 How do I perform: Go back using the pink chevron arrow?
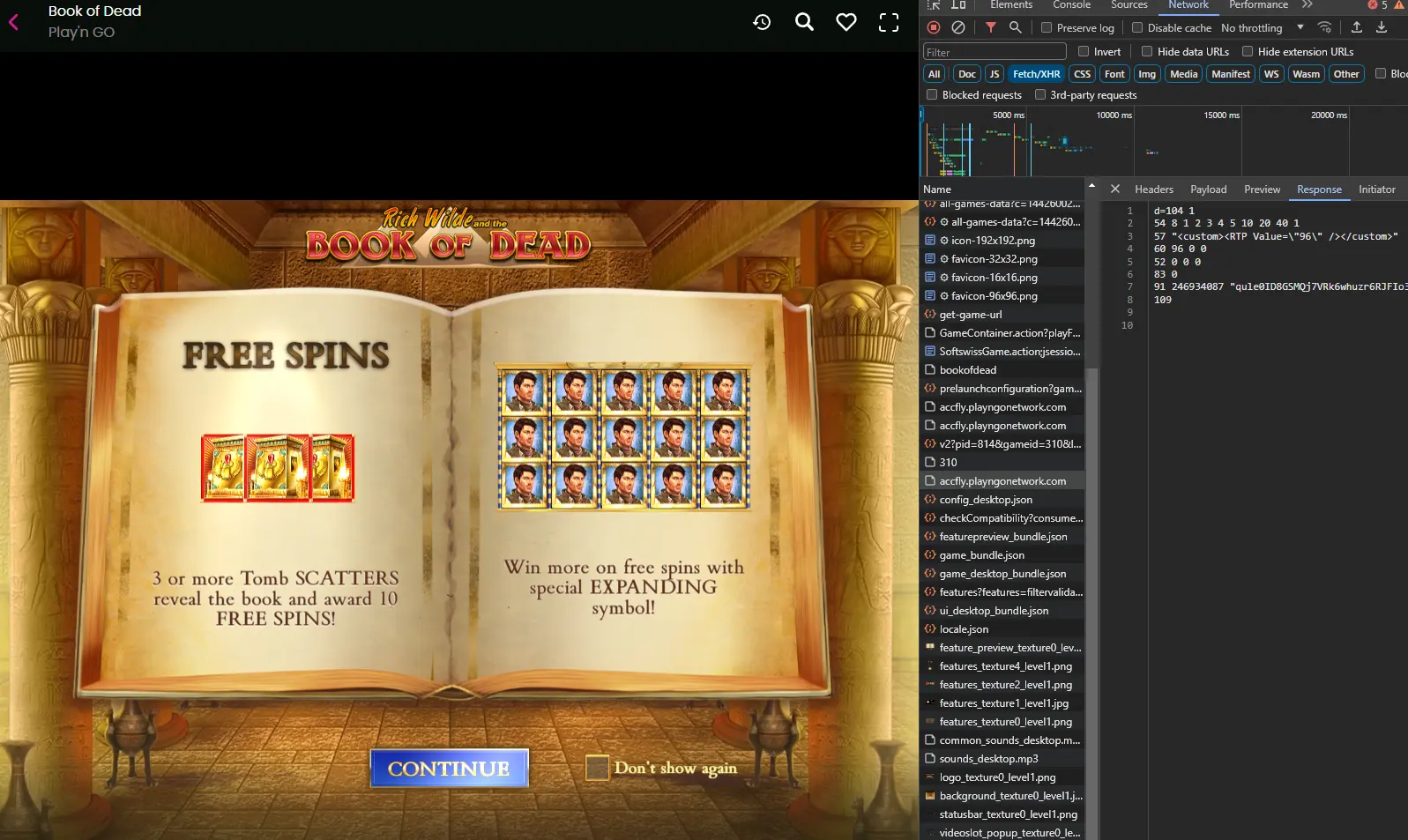[14, 22]
